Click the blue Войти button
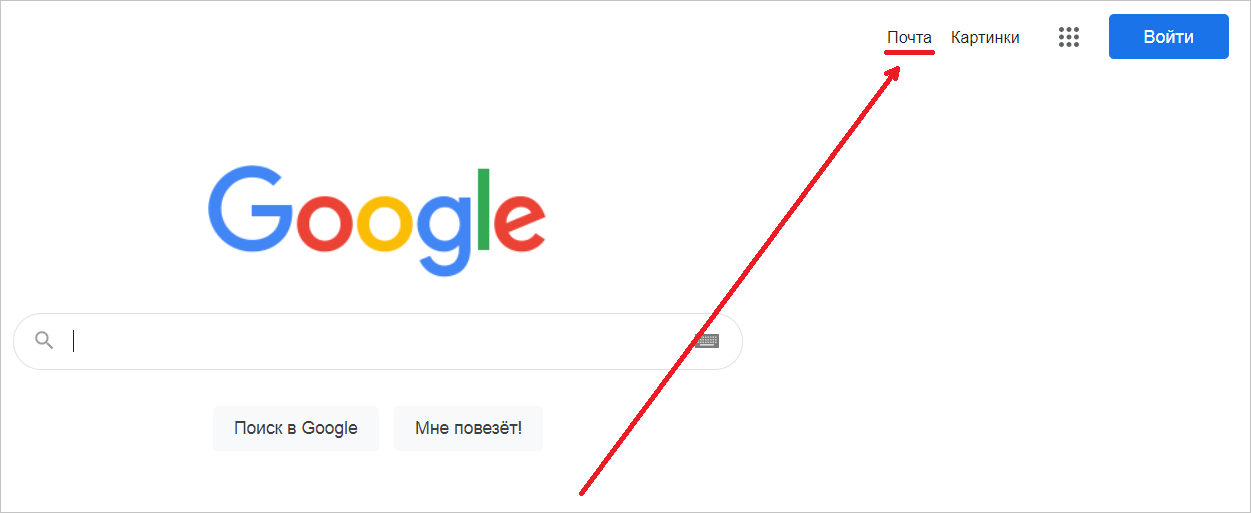The height and width of the screenshot is (513, 1251). point(1168,37)
